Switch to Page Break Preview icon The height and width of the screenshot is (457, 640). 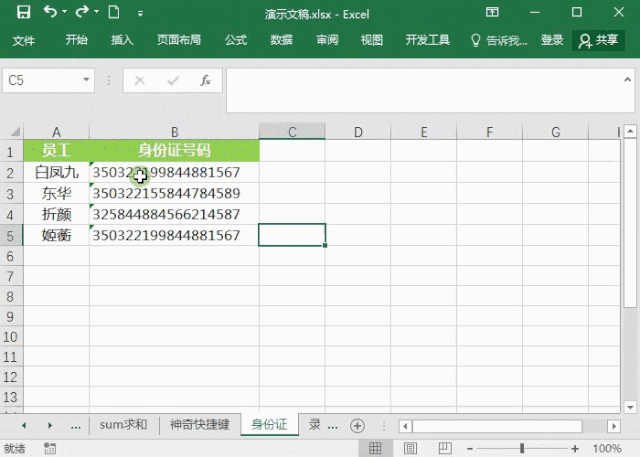click(445, 448)
